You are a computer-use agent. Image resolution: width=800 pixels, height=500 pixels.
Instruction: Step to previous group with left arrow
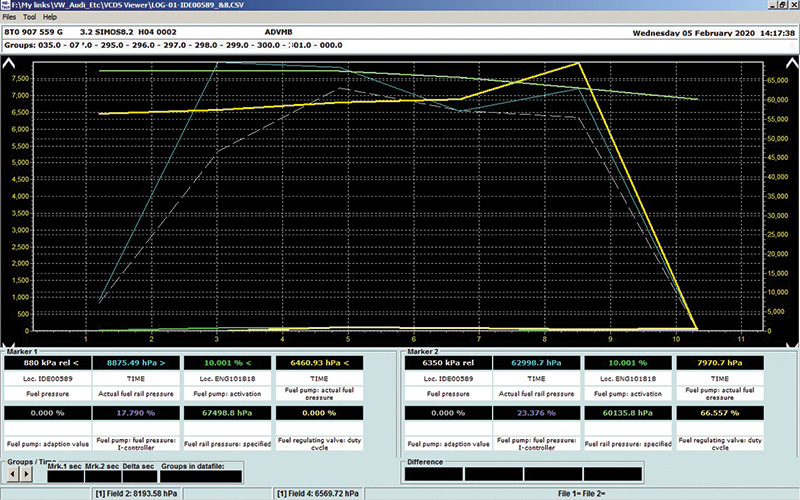(x=13, y=475)
